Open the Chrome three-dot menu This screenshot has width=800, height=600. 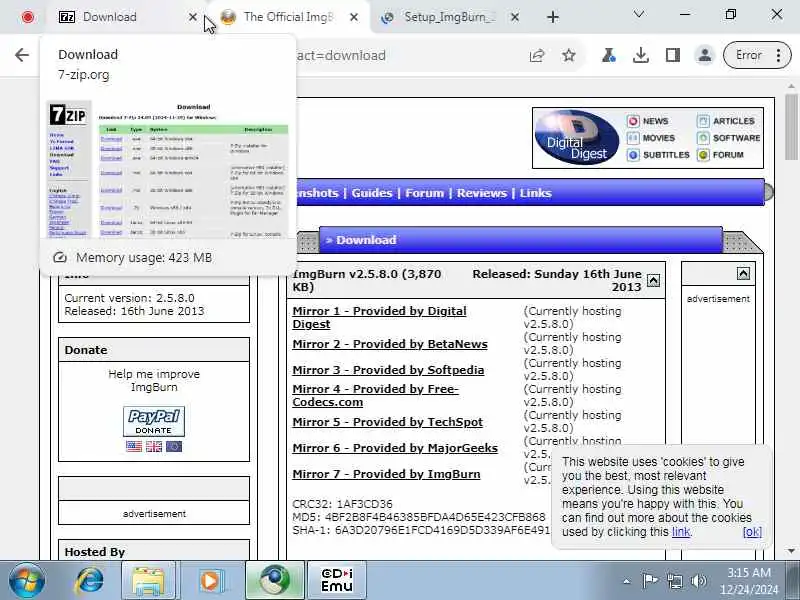pos(778,55)
